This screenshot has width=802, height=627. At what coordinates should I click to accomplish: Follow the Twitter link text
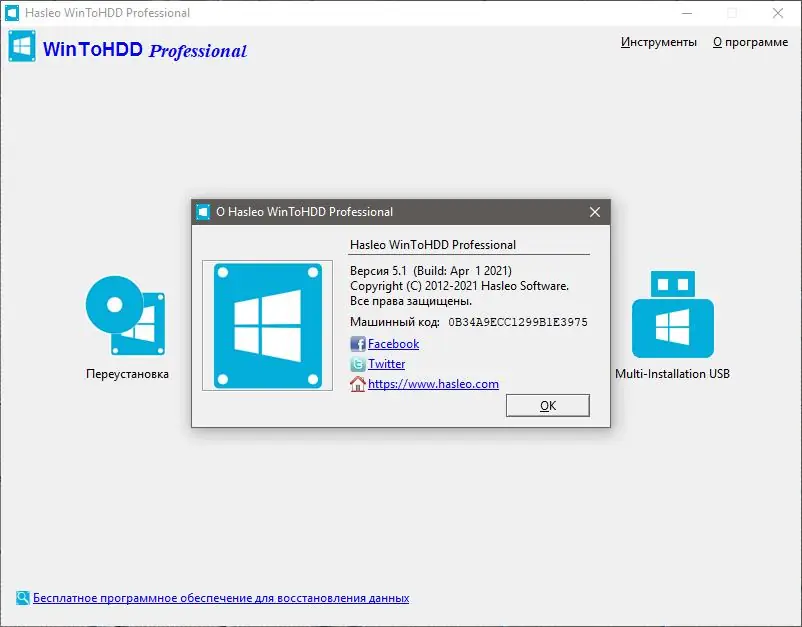tap(384, 364)
